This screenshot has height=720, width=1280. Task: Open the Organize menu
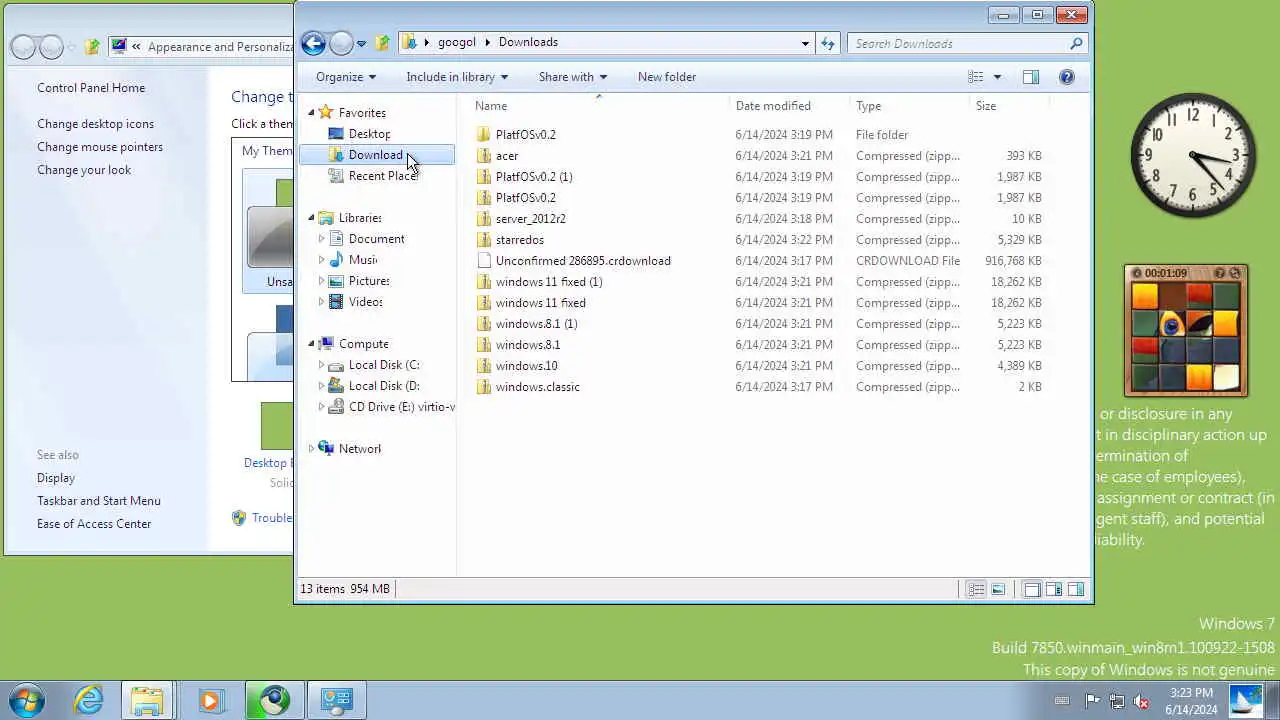(346, 77)
